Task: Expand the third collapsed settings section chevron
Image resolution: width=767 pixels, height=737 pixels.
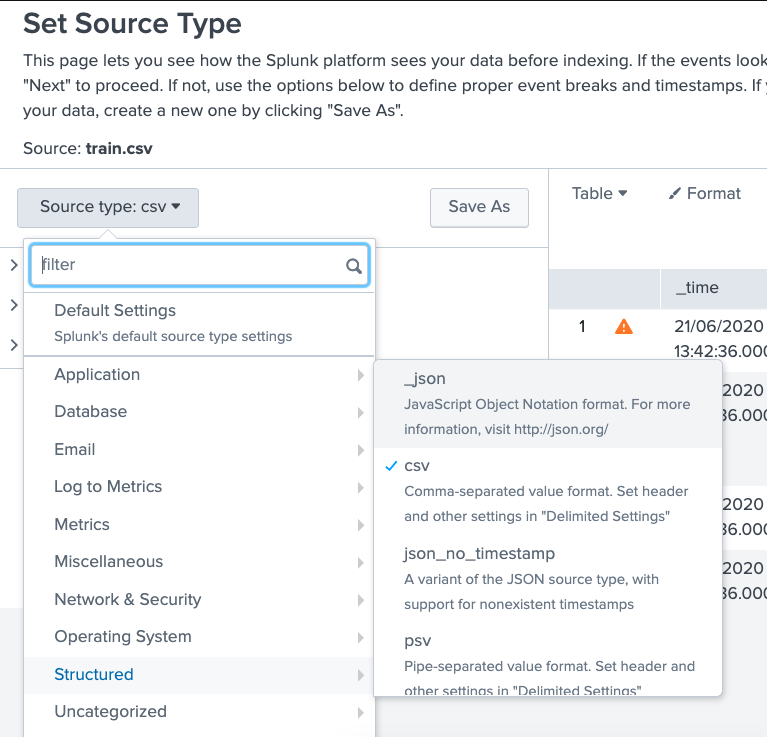Action: (x=14, y=345)
